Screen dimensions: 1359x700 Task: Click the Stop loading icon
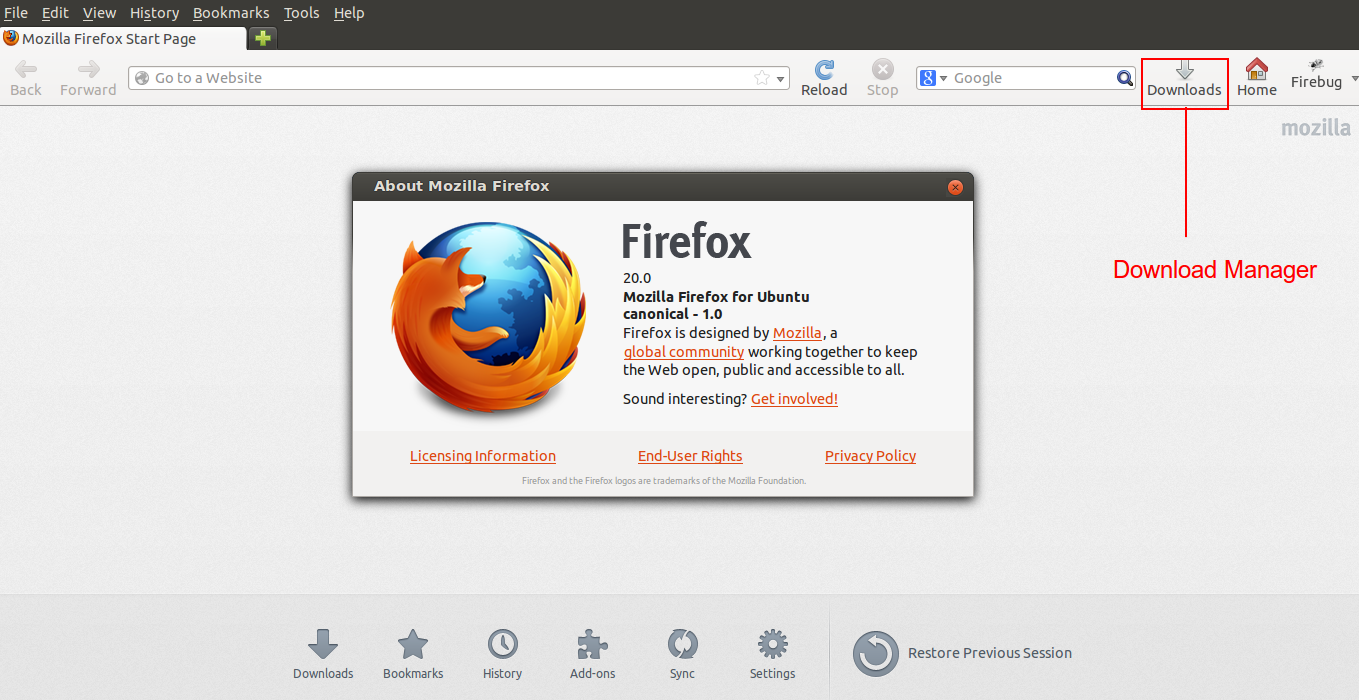pos(882,69)
